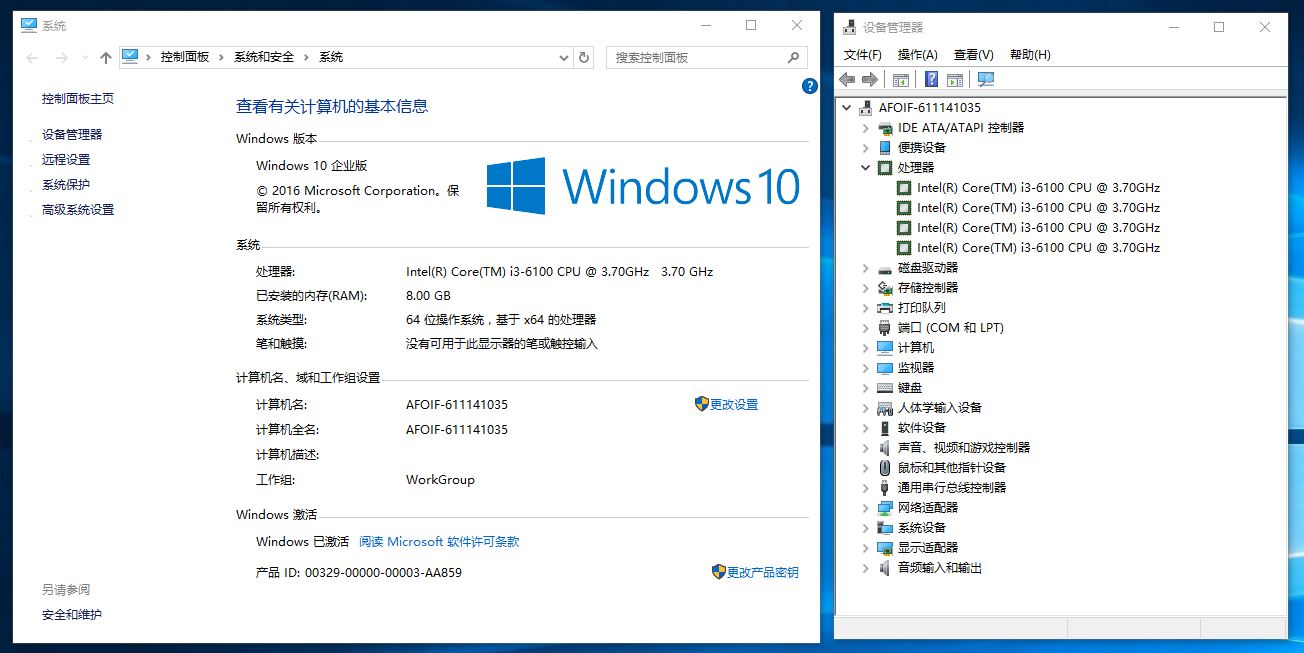Screen dimensions: 1304x653
Task: Select the 网络适配器 category icon
Action: [x=885, y=507]
